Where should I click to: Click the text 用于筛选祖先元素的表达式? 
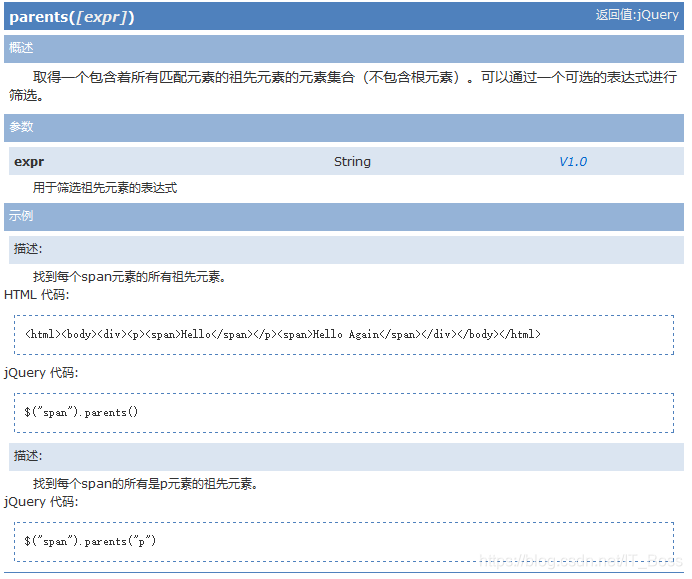(x=105, y=188)
